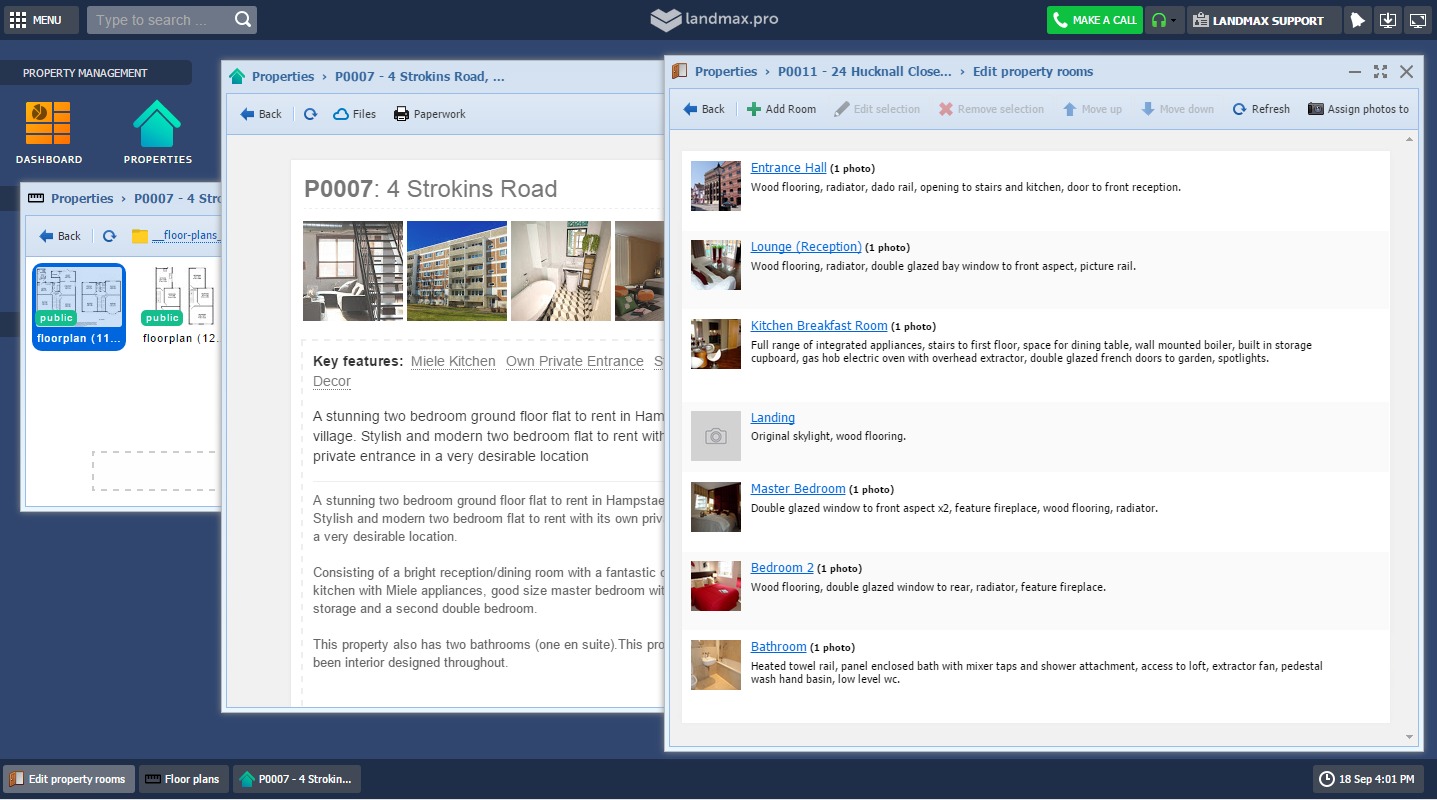Open the Kitchen Breakfast Room link
This screenshot has width=1437, height=800.
(x=818, y=326)
